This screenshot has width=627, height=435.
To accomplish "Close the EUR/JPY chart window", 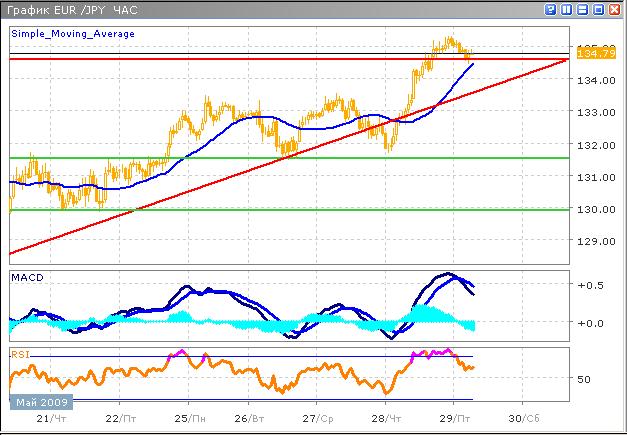I will click(615, 9).
